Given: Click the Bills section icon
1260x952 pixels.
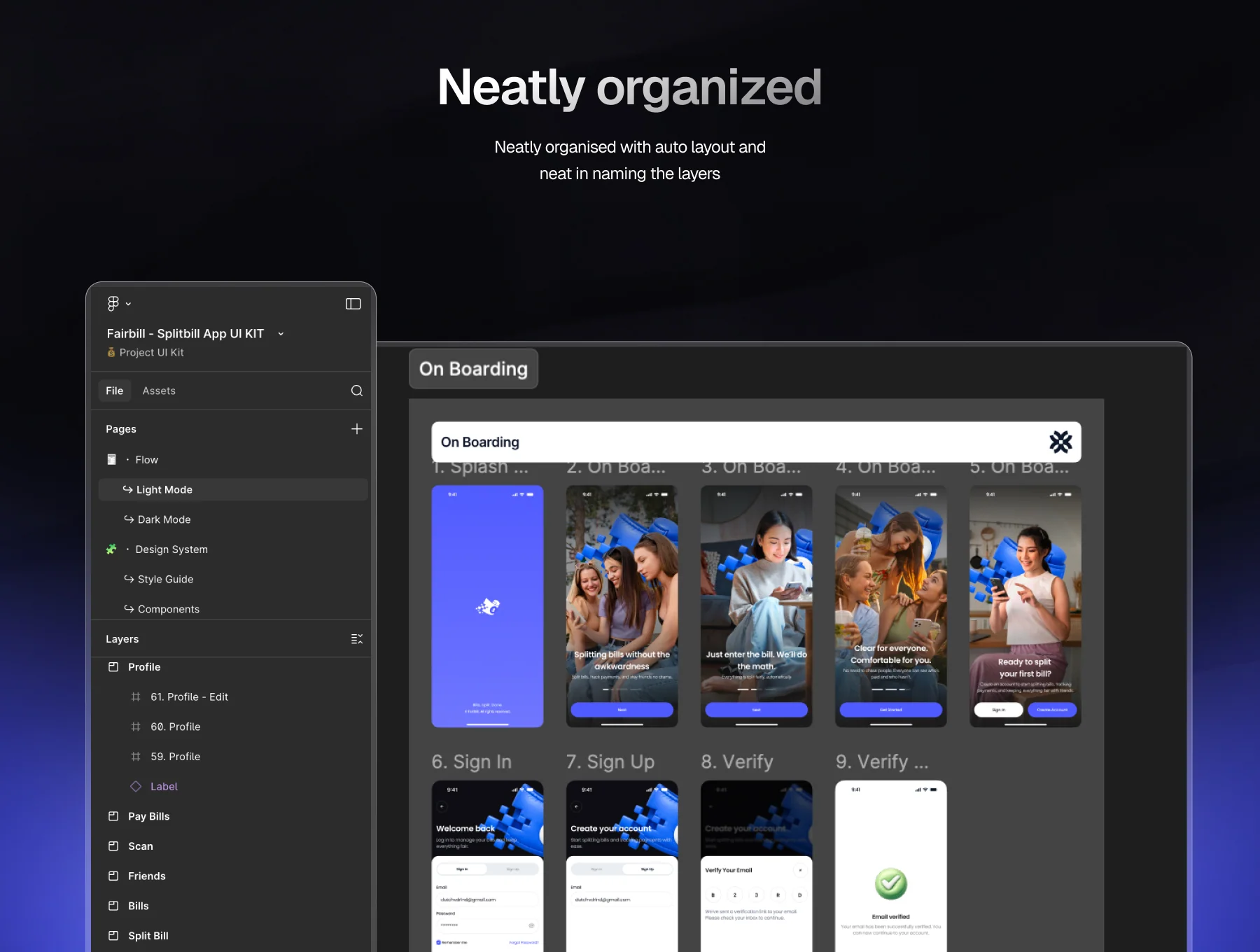Looking at the screenshot, I should 113,906.
